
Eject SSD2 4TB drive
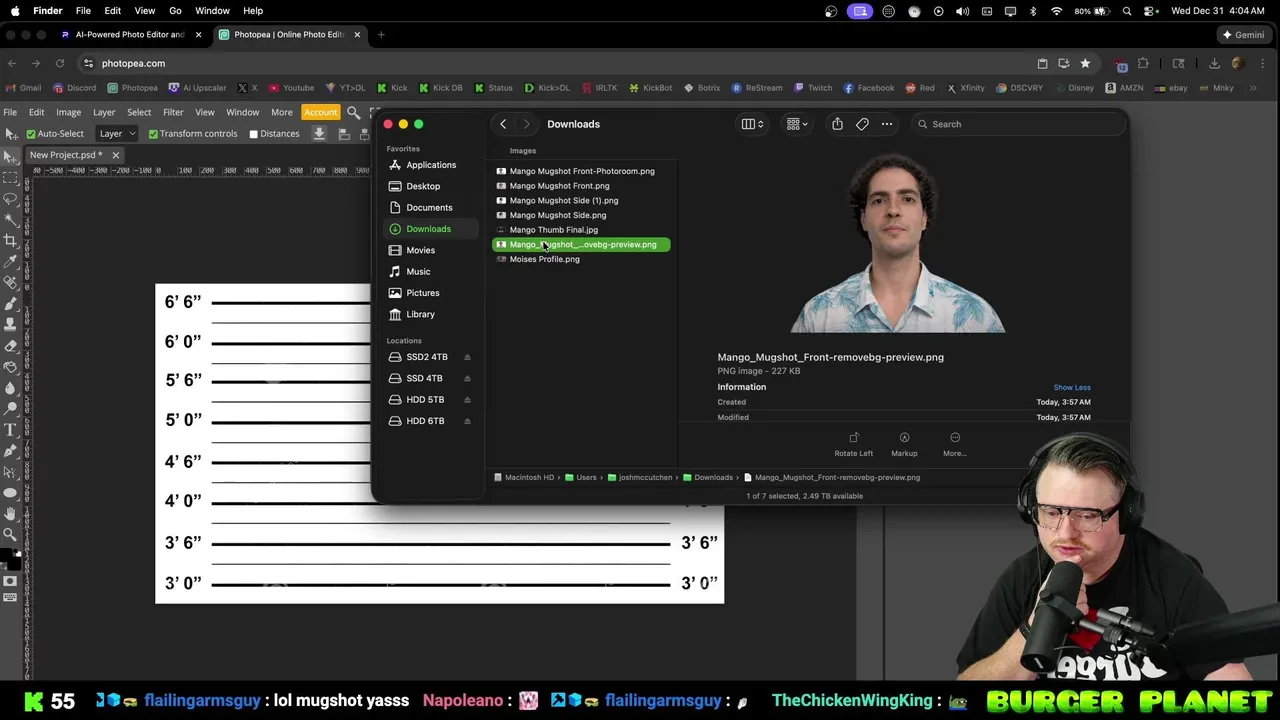click(x=467, y=357)
